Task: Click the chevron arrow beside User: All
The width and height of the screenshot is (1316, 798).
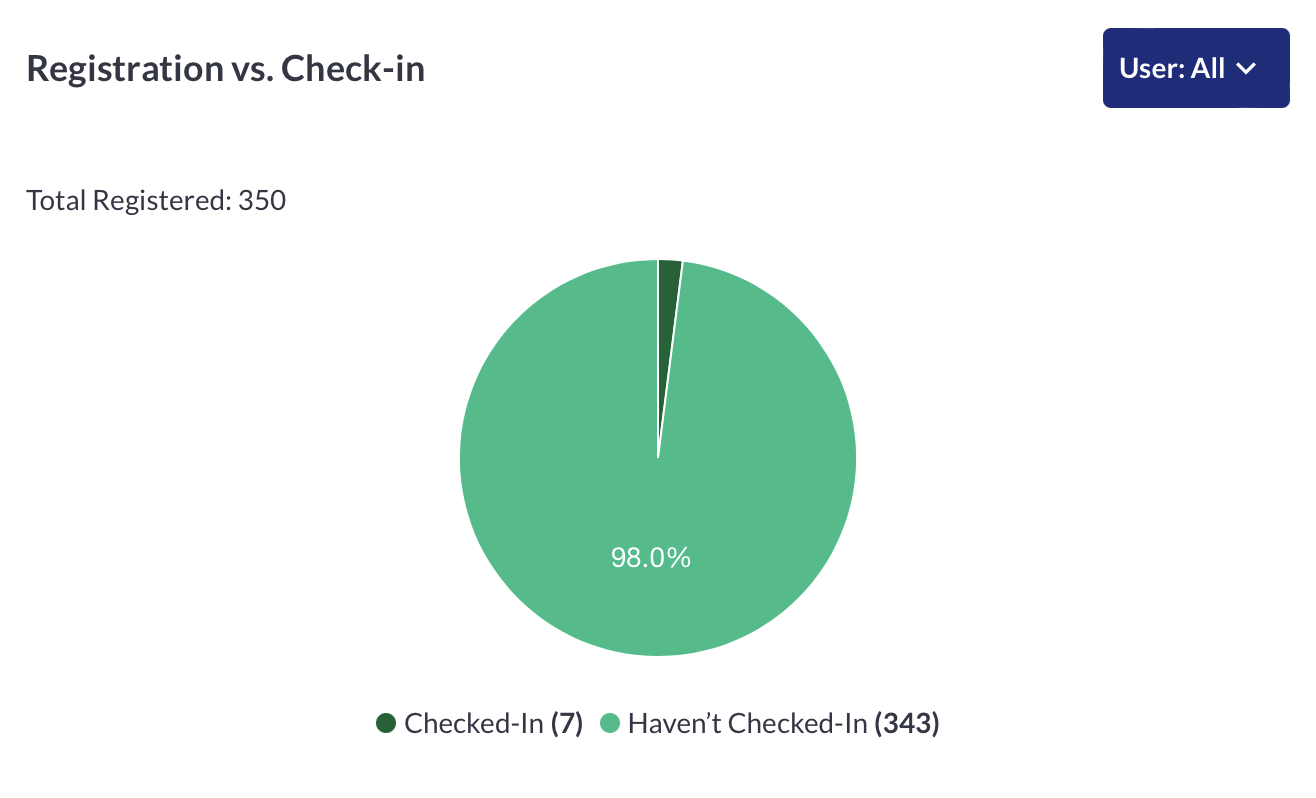Action: (x=1246, y=69)
